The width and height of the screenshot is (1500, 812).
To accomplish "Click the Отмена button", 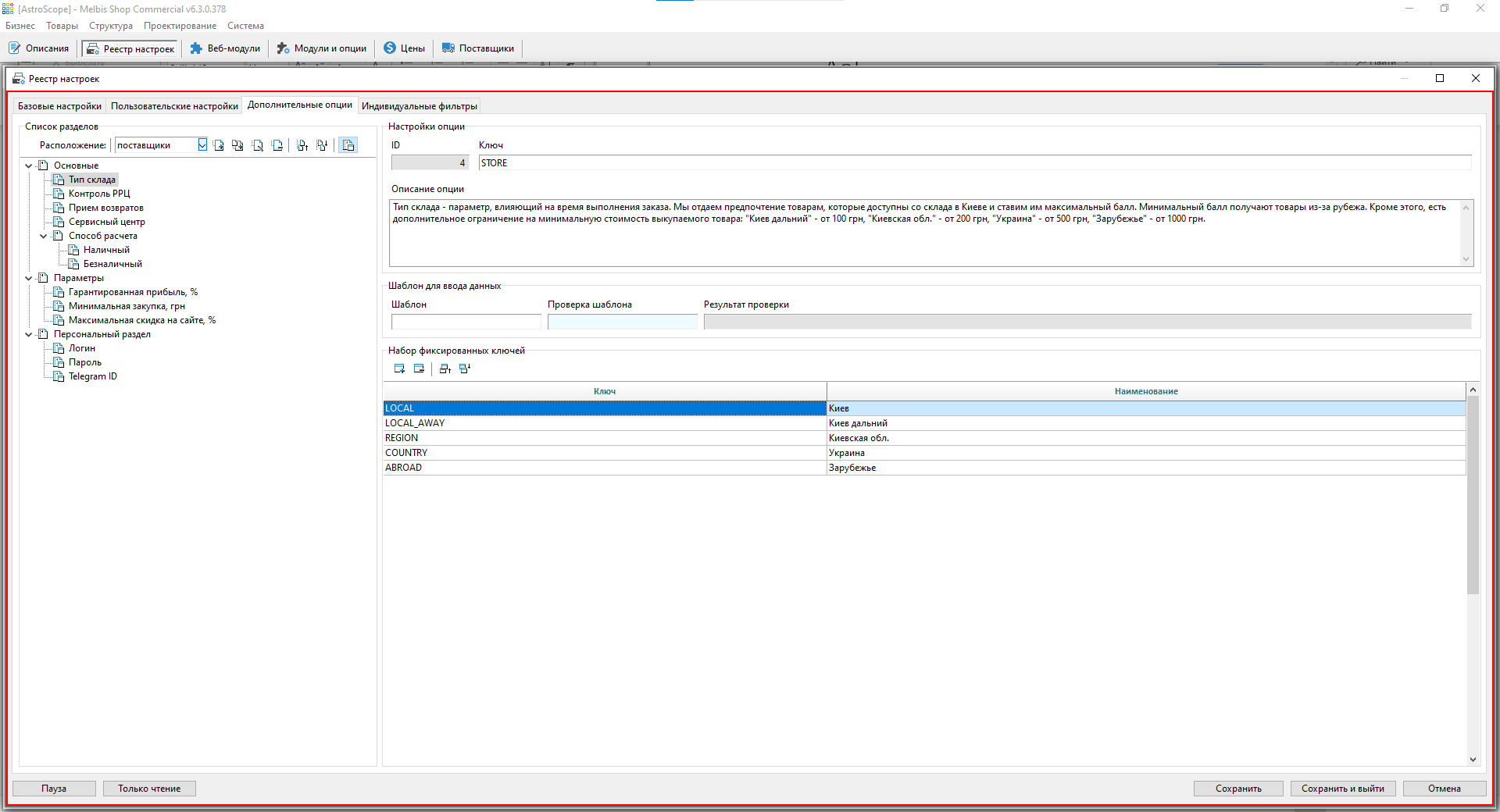I will [x=1444, y=789].
